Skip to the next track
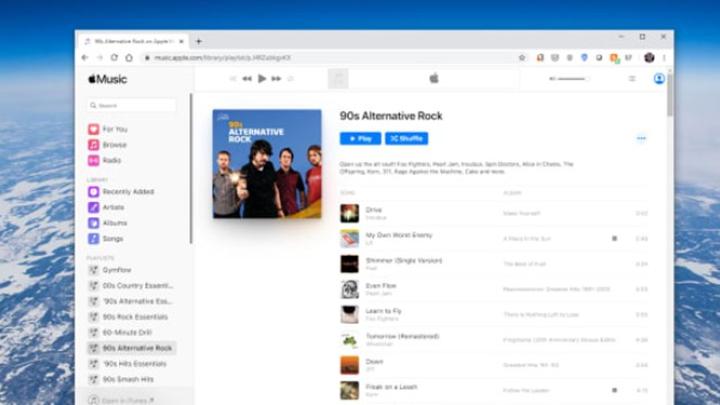 click(276, 79)
